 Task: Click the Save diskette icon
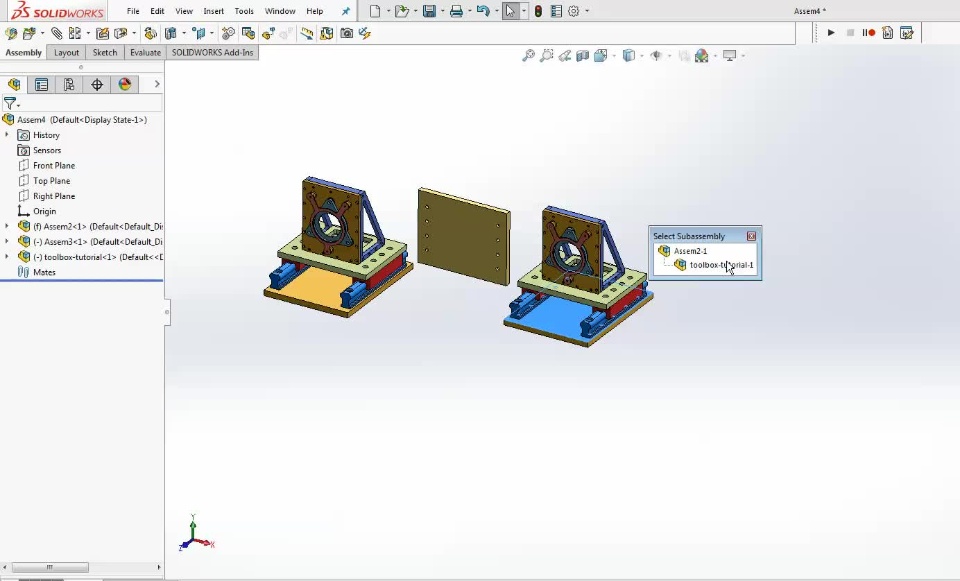429,11
